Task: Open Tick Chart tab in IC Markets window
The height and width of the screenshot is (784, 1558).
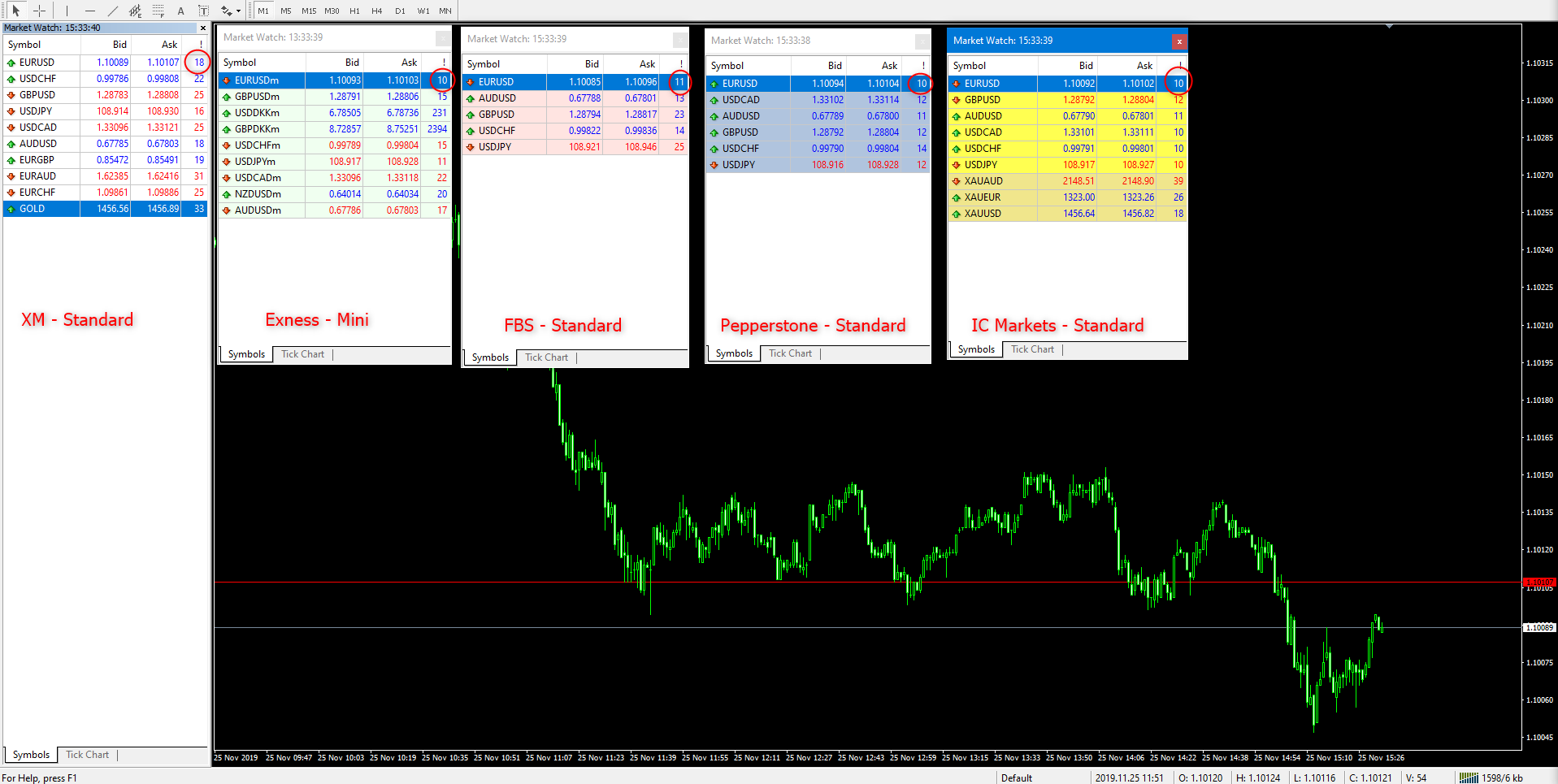Action: (x=1032, y=349)
